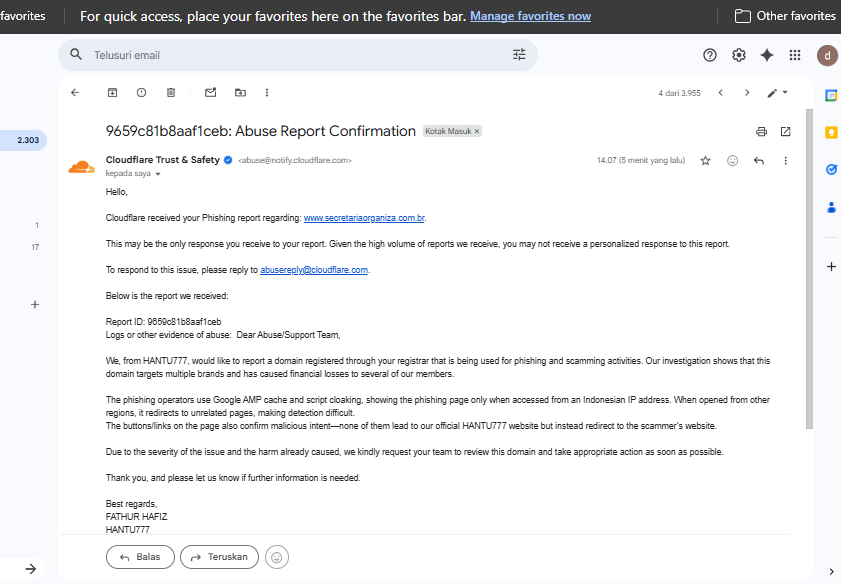Click the left sidebar count '17'
This screenshot has height=584, width=841.
[x=35, y=247]
